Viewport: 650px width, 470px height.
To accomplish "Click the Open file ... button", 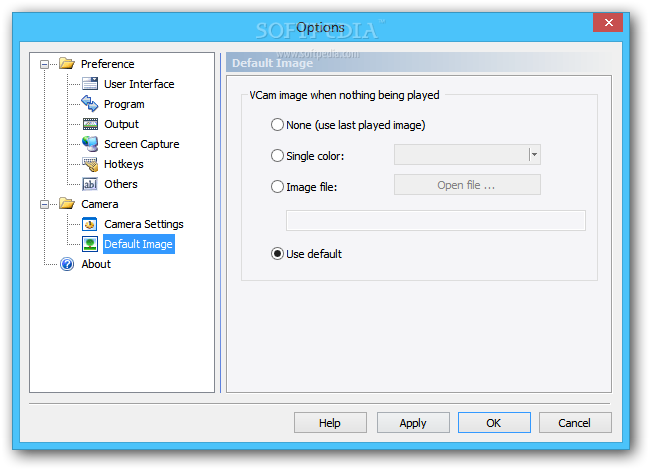I will click(467, 185).
